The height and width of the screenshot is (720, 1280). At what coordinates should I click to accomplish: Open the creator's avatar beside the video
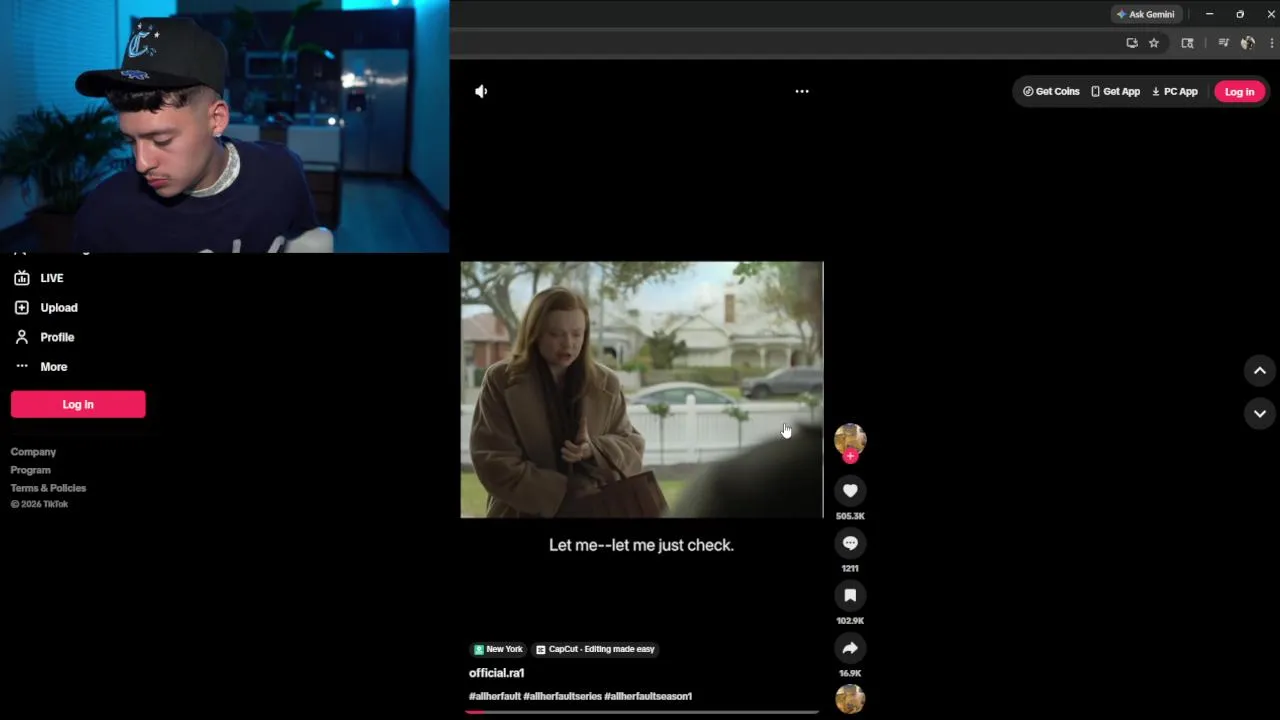(850, 438)
